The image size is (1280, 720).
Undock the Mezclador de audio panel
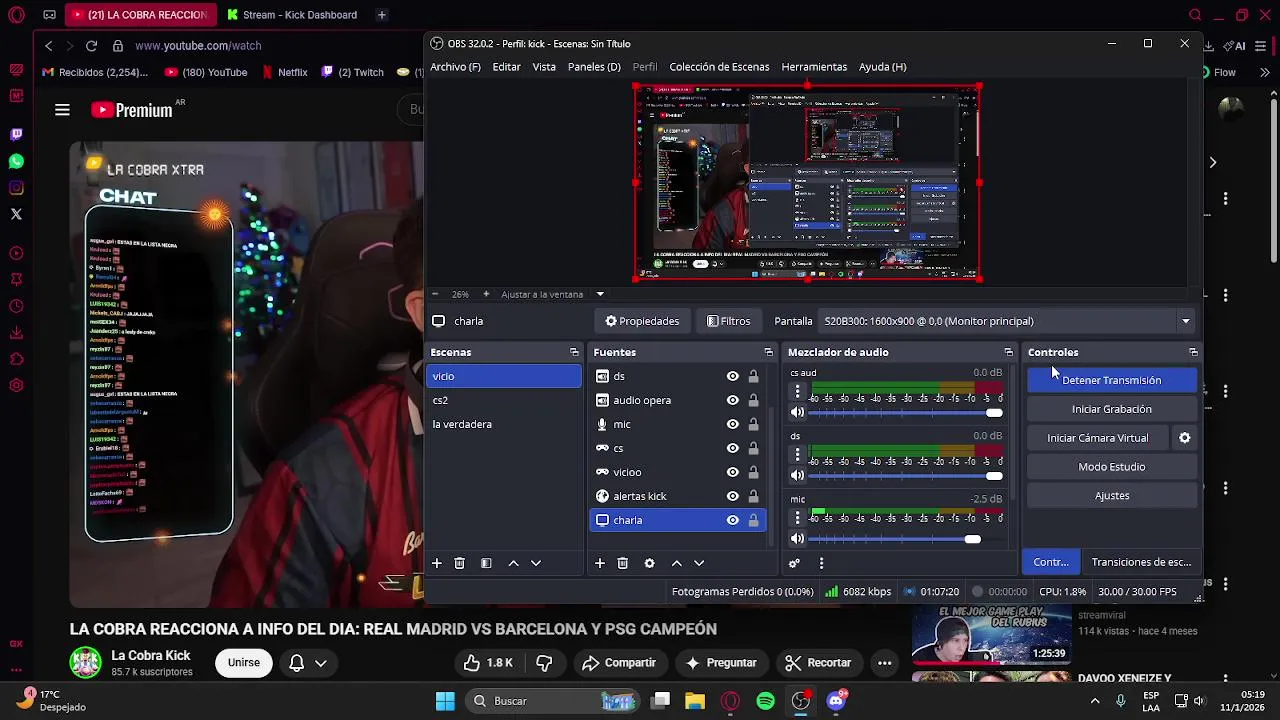point(1008,352)
